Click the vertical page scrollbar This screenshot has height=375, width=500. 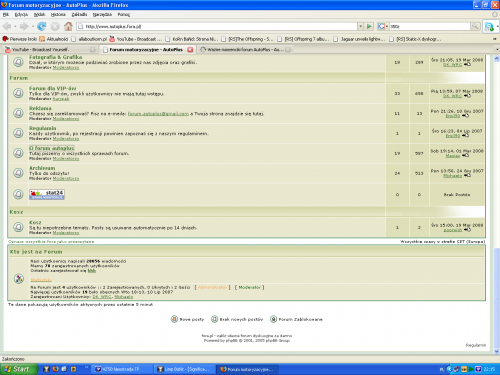[496, 204]
